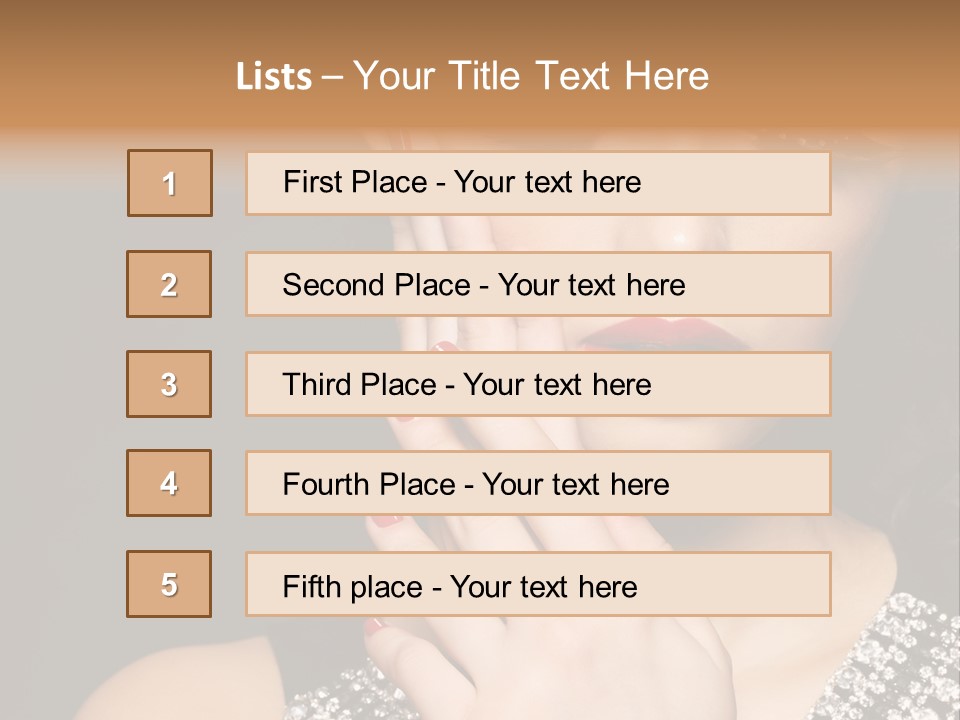
Task: Click the number 1 box
Action: pos(170,183)
